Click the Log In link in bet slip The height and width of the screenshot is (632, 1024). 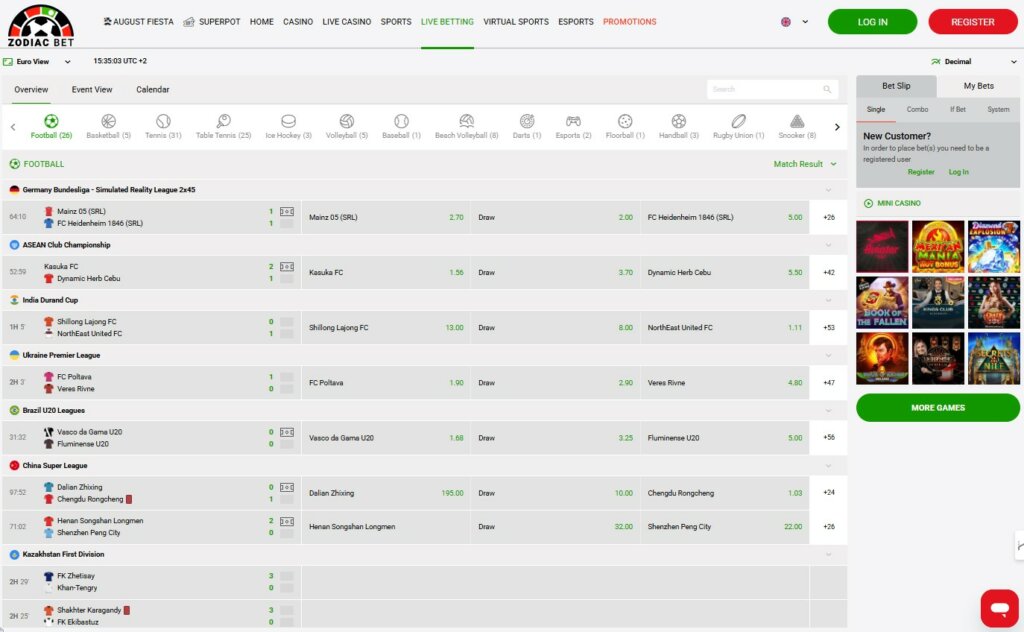click(959, 172)
